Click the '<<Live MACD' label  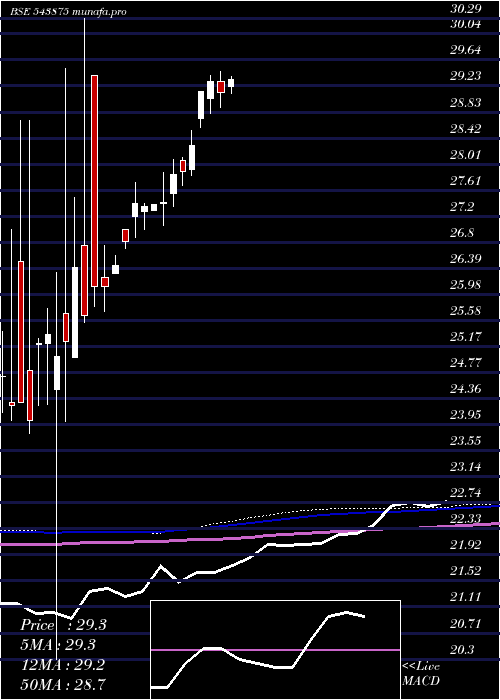[421, 674]
